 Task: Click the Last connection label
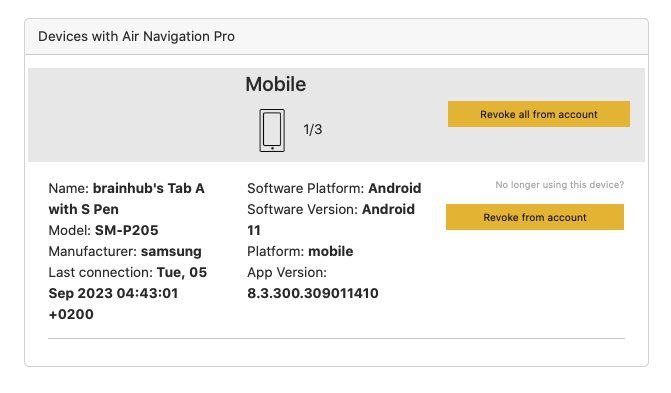click(x=101, y=272)
